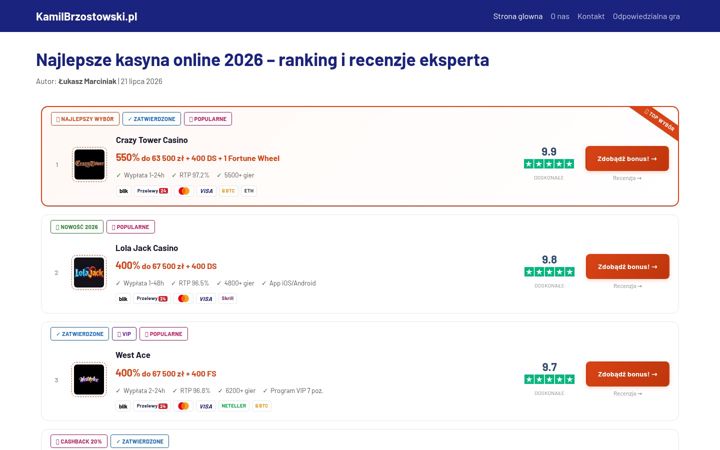Click Visa icon on Lola Jack card
Viewport: 720px width, 450px height.
(206, 298)
